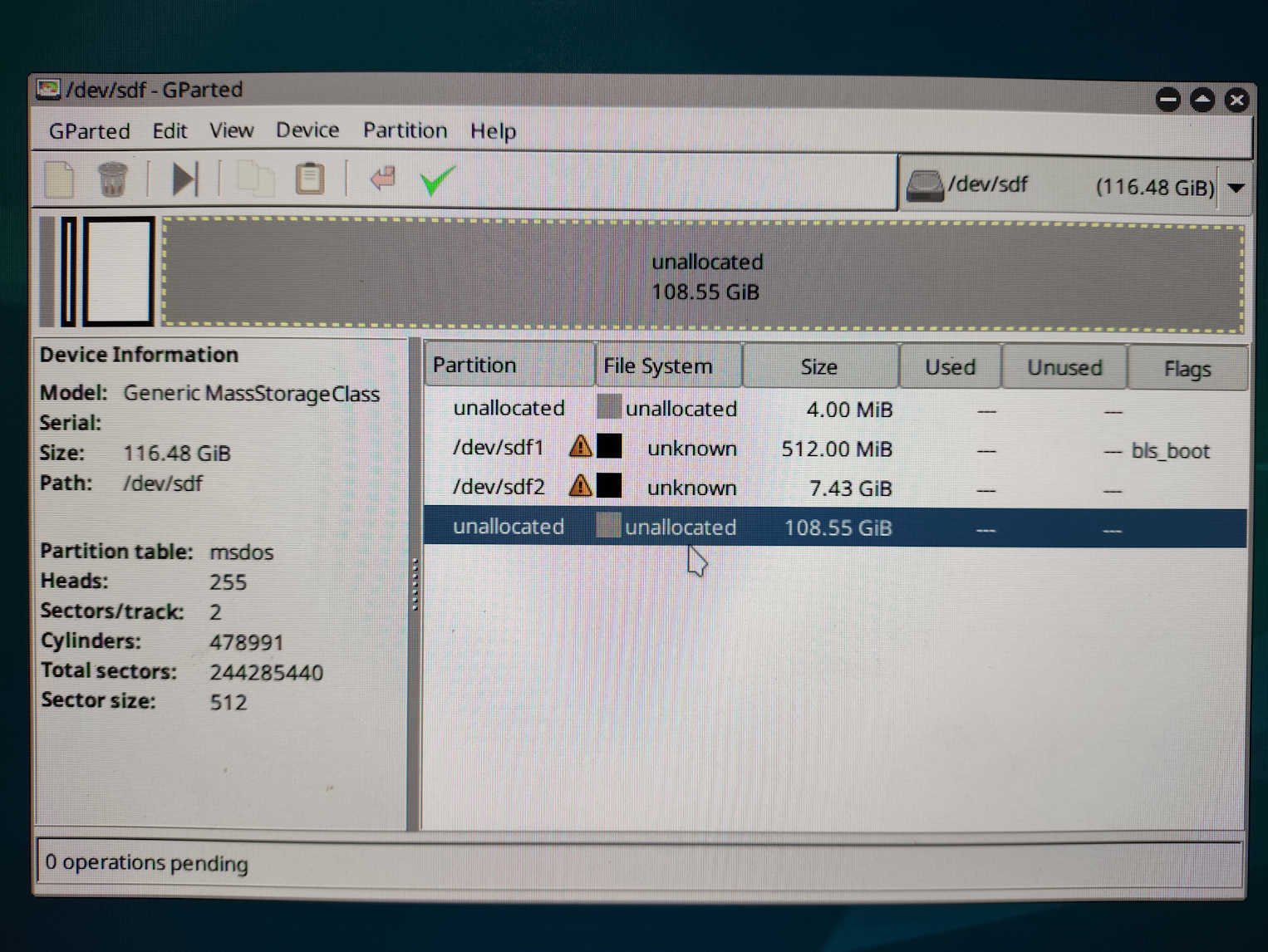Open the Device menu
The width and height of the screenshot is (1268, 952).
(x=307, y=130)
